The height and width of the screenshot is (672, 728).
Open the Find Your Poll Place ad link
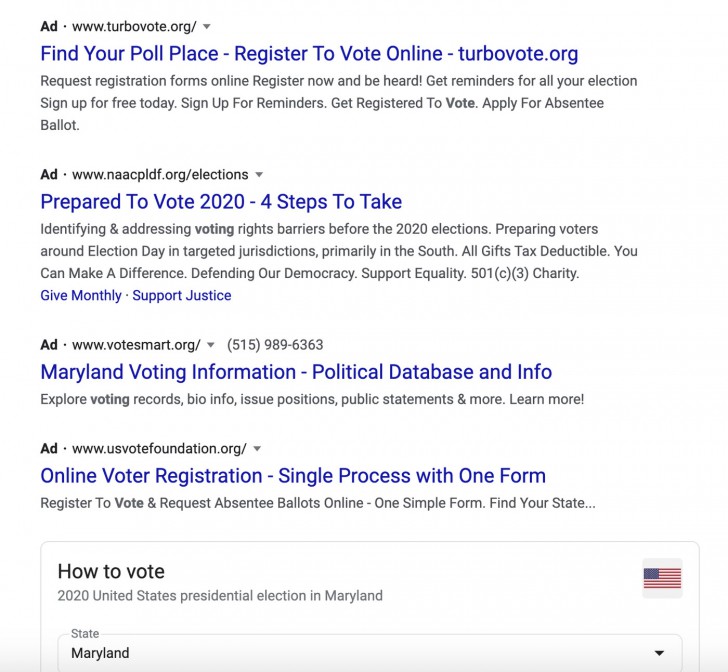[x=309, y=53]
